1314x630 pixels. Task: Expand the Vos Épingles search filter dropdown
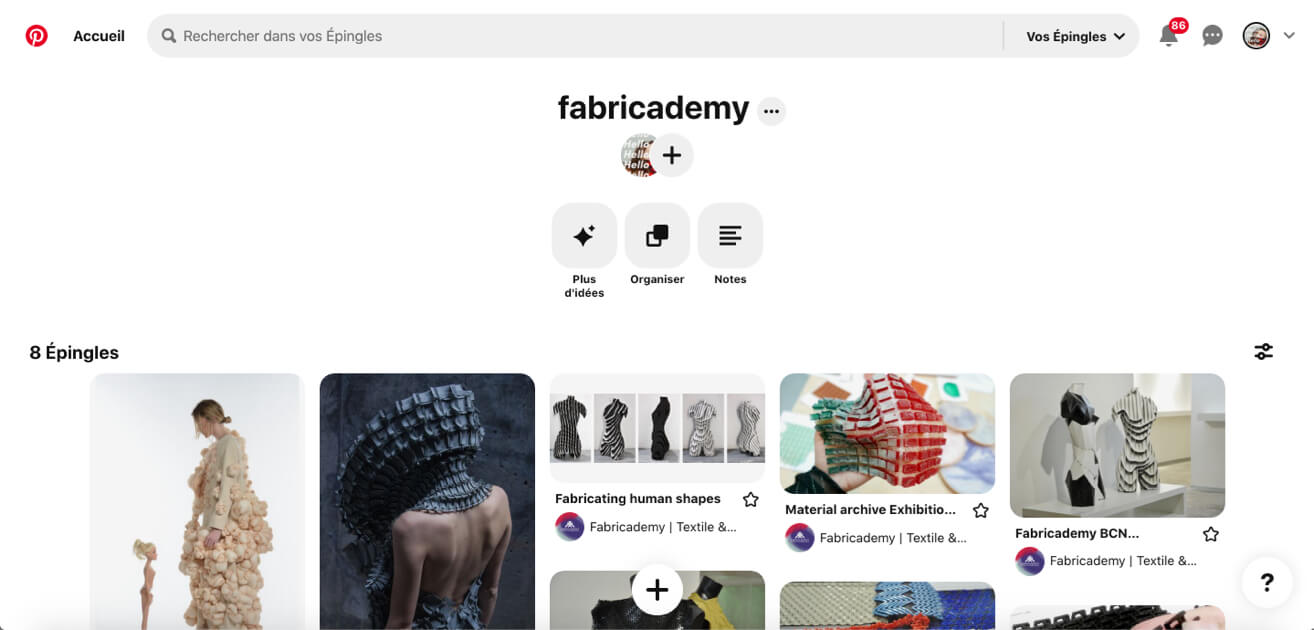click(1075, 36)
